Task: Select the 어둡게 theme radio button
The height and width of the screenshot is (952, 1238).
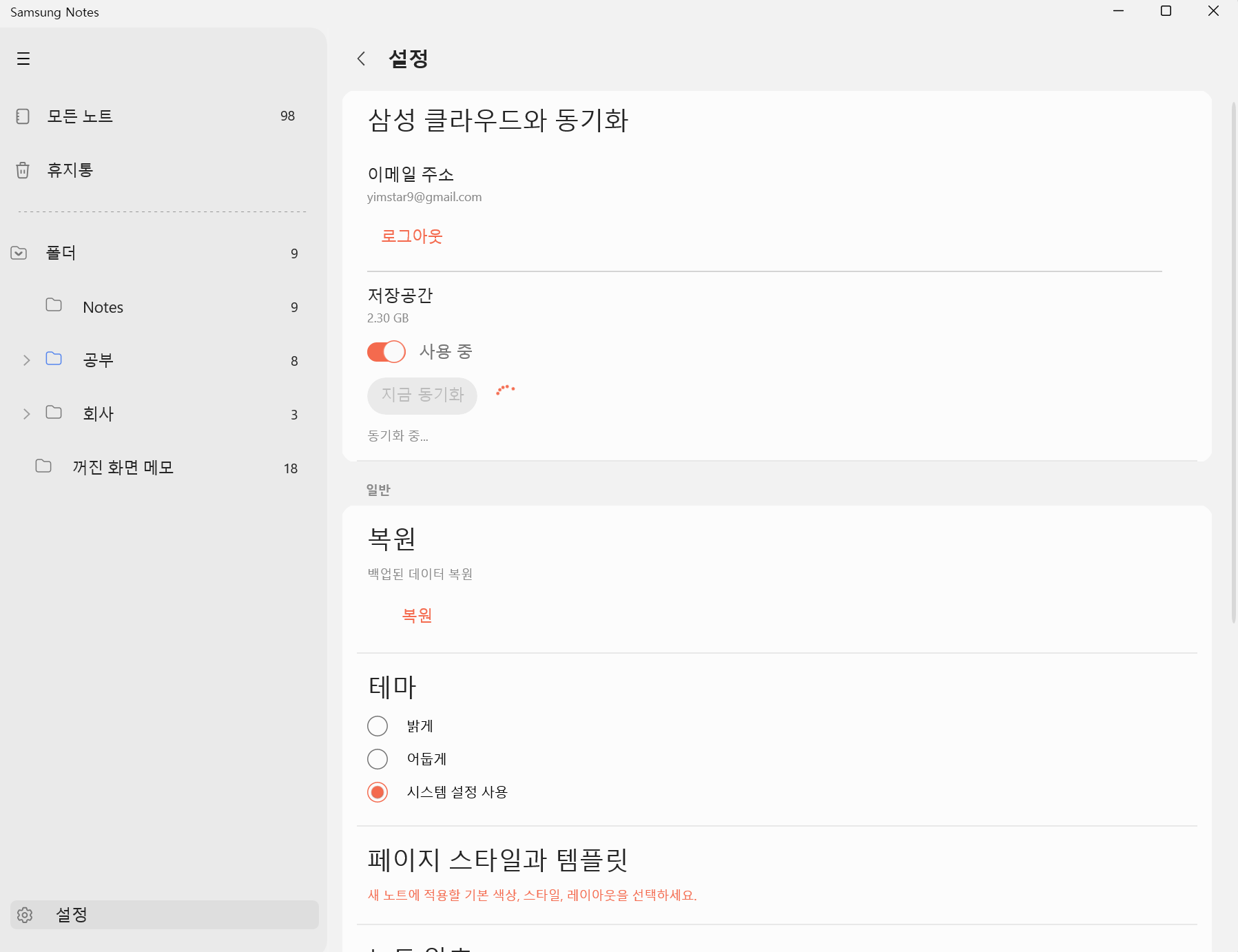Action: [378, 759]
